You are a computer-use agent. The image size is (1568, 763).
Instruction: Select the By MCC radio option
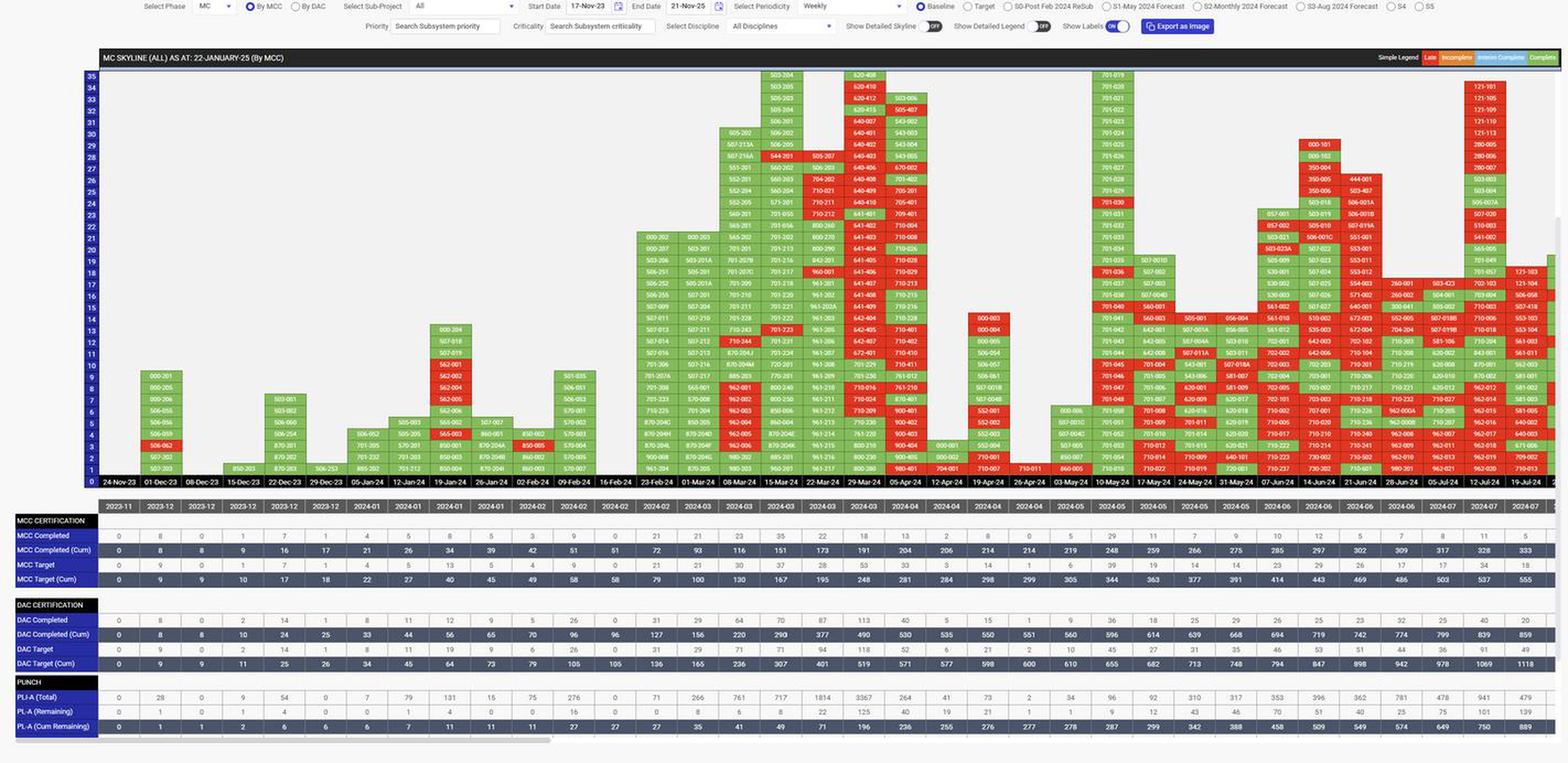point(250,6)
